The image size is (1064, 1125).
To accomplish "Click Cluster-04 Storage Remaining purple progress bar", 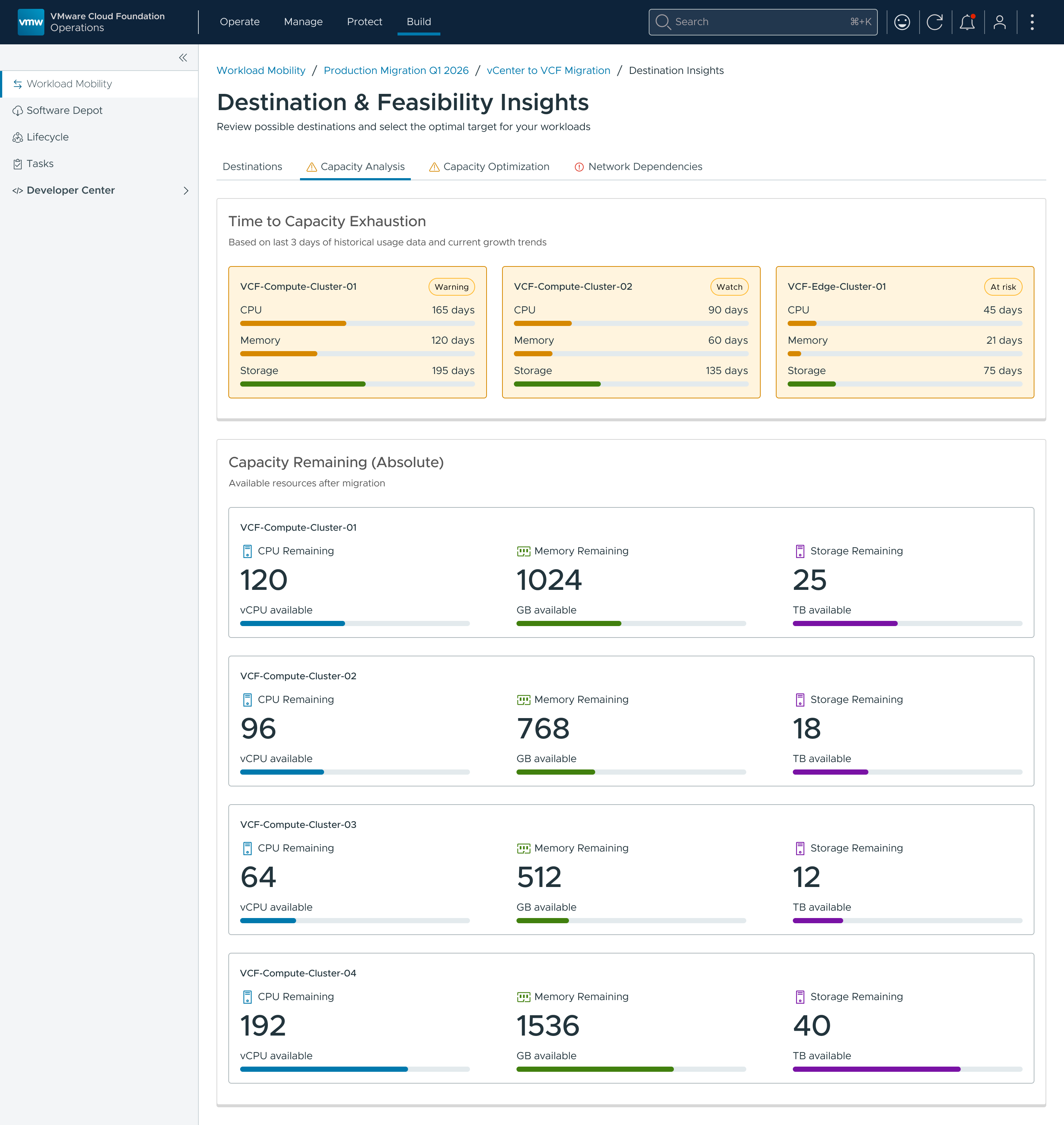I will click(907, 1070).
